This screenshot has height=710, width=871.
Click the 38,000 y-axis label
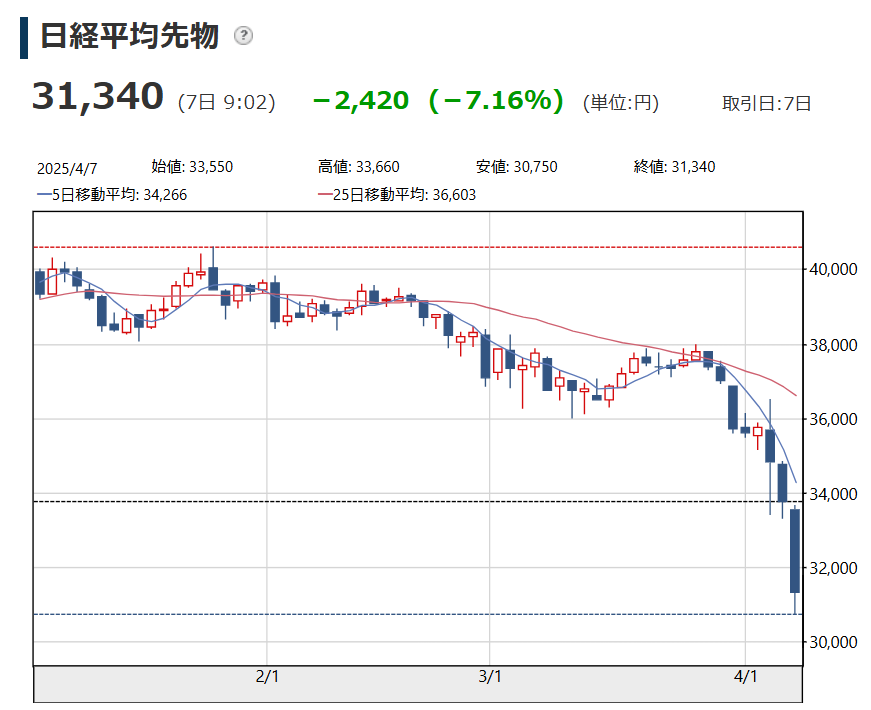(833, 346)
